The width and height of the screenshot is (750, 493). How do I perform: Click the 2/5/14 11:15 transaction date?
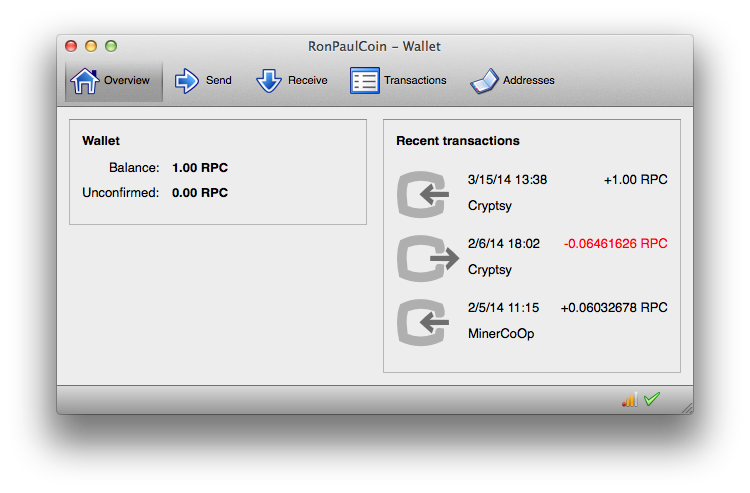click(x=503, y=308)
